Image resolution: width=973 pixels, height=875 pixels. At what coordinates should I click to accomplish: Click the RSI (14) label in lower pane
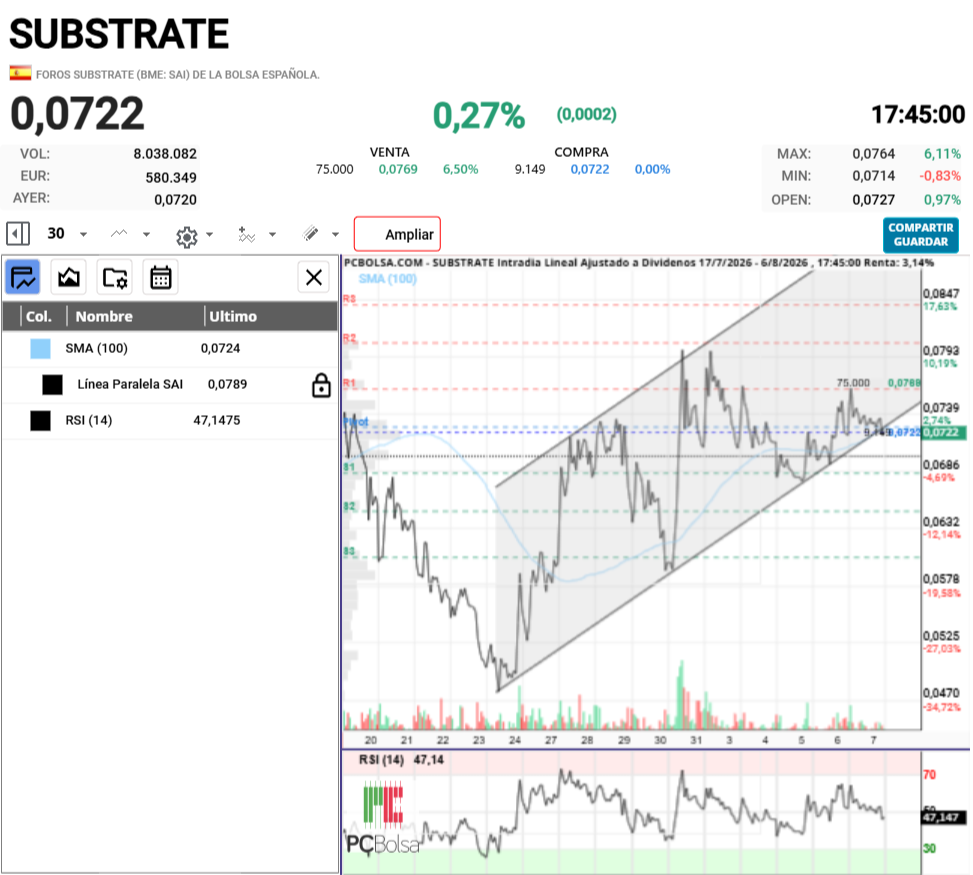tap(381, 760)
